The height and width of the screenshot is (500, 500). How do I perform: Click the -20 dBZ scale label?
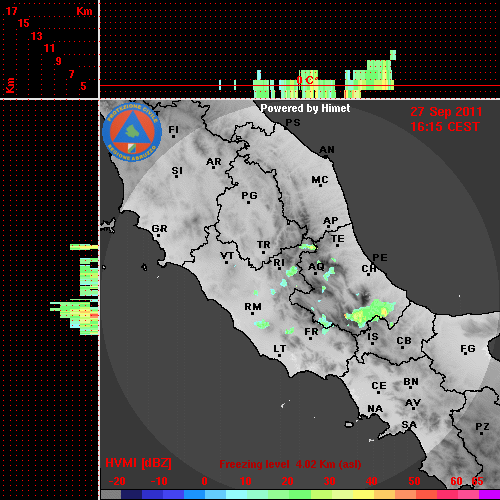point(117,481)
